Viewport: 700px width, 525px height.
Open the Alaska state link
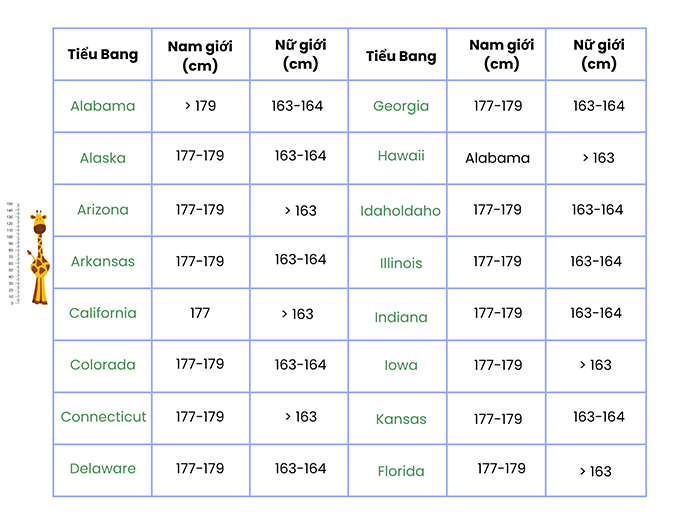[x=103, y=158]
